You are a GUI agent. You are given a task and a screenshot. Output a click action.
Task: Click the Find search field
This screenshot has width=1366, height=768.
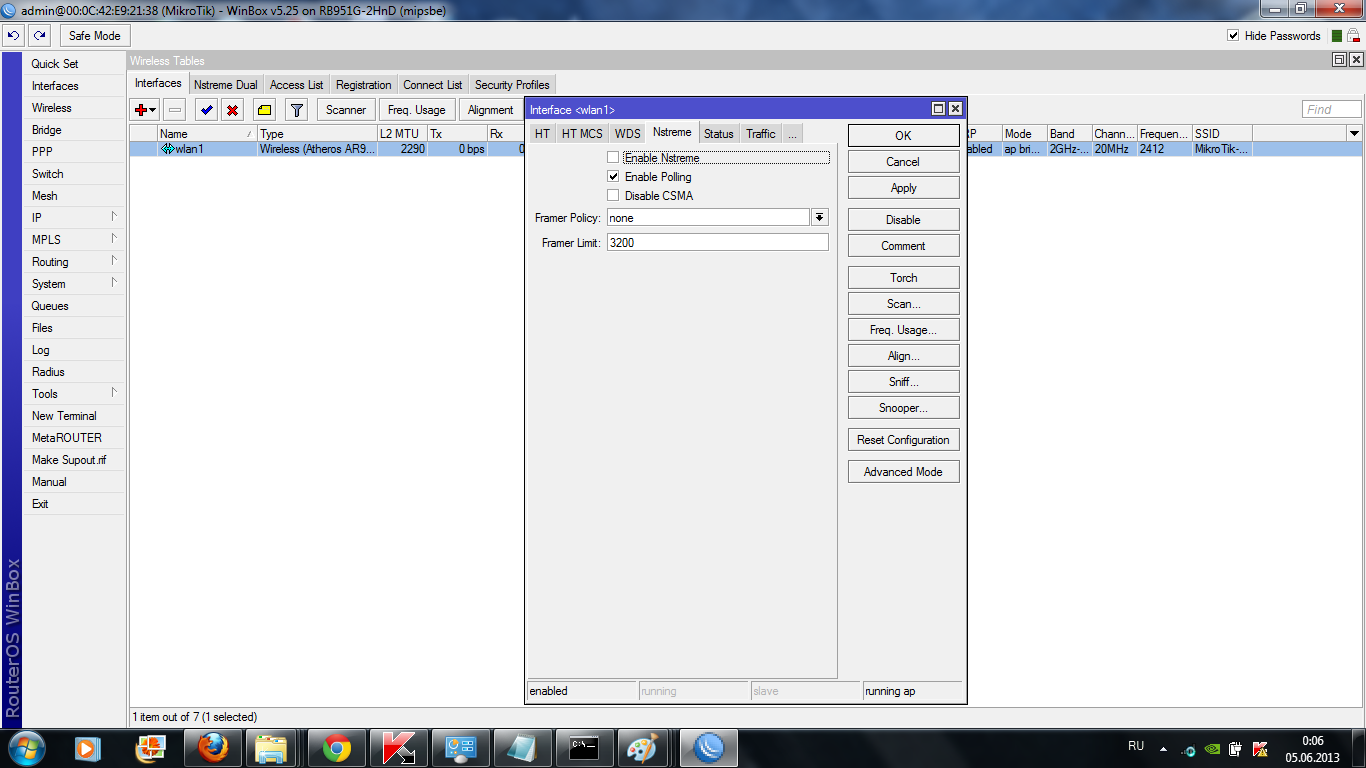[1331, 110]
